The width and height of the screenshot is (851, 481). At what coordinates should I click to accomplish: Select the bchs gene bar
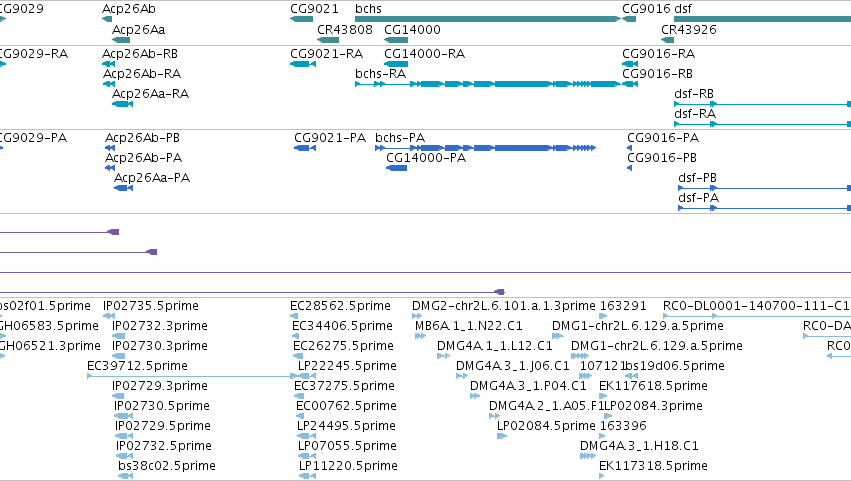click(x=487, y=19)
